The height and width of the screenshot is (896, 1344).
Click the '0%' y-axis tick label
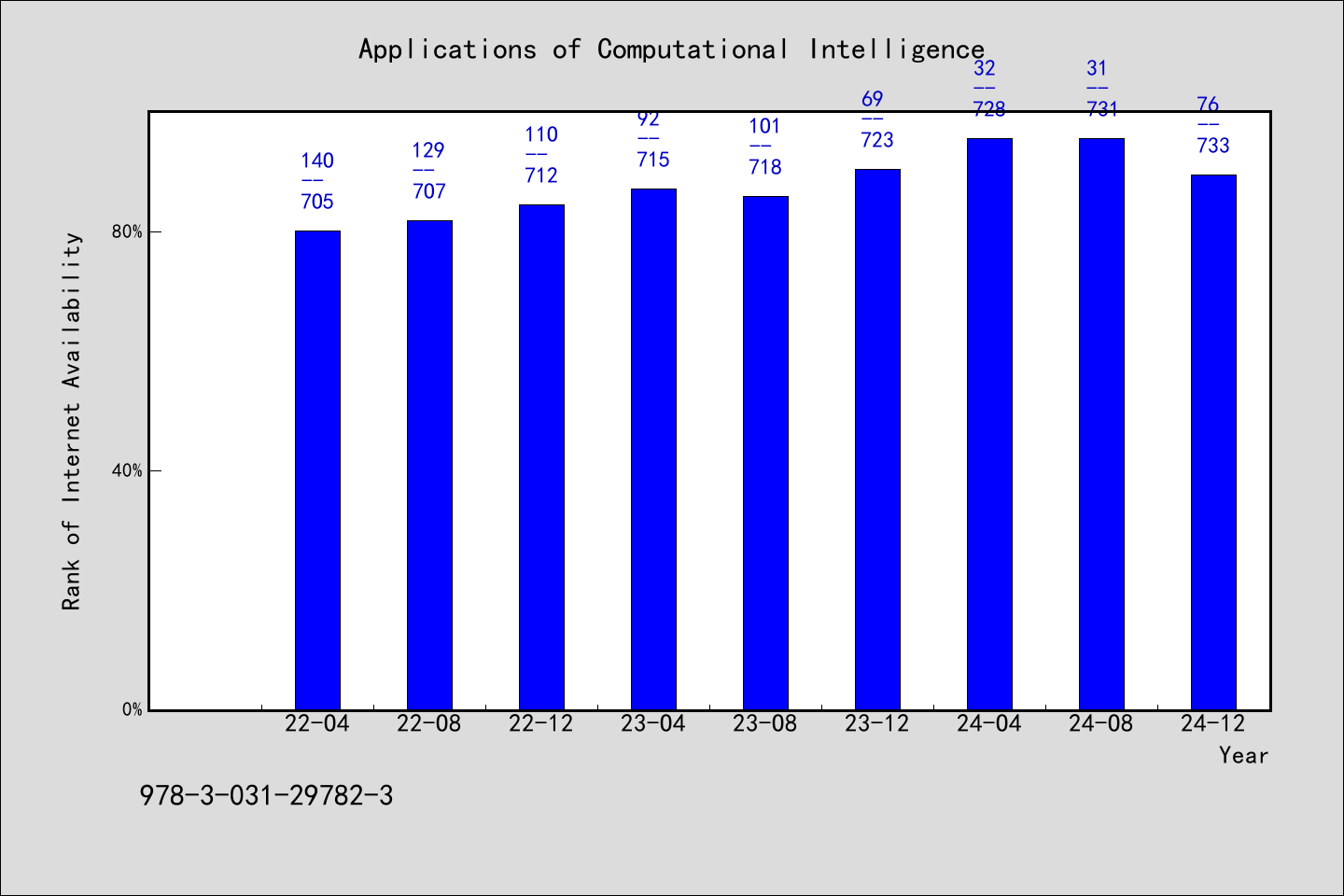tap(132, 709)
